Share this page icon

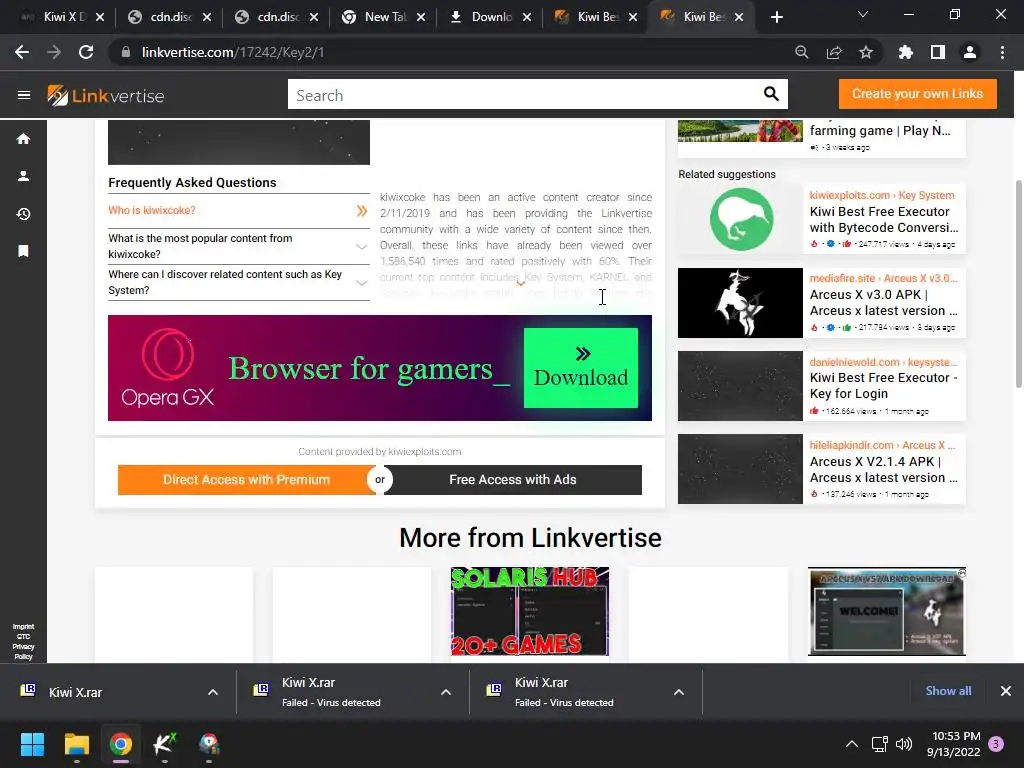[x=834, y=52]
